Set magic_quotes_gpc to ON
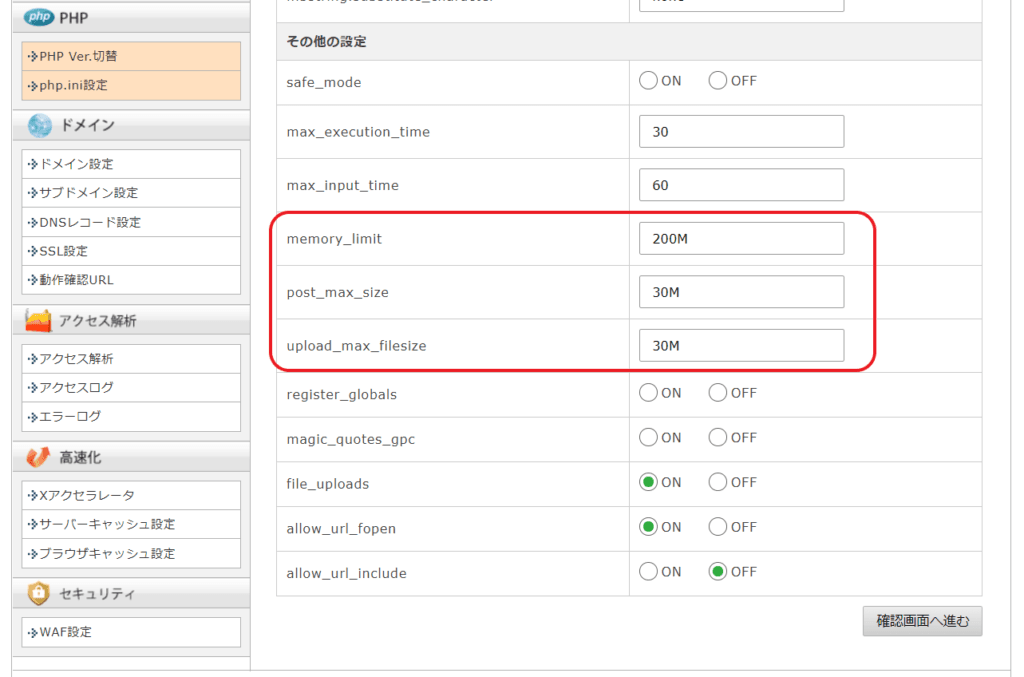 point(648,437)
